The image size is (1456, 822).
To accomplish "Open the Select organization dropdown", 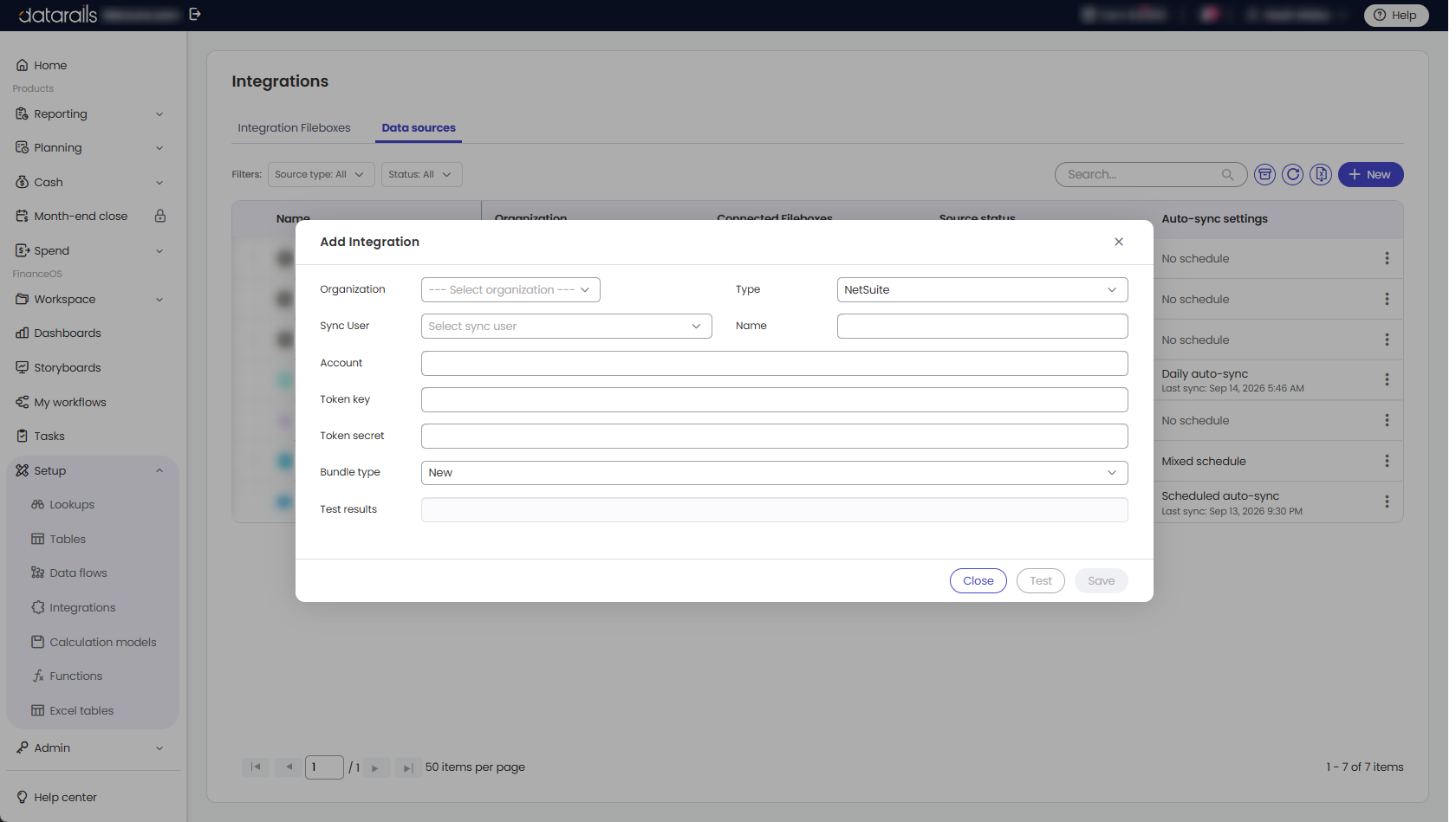I will pos(510,289).
